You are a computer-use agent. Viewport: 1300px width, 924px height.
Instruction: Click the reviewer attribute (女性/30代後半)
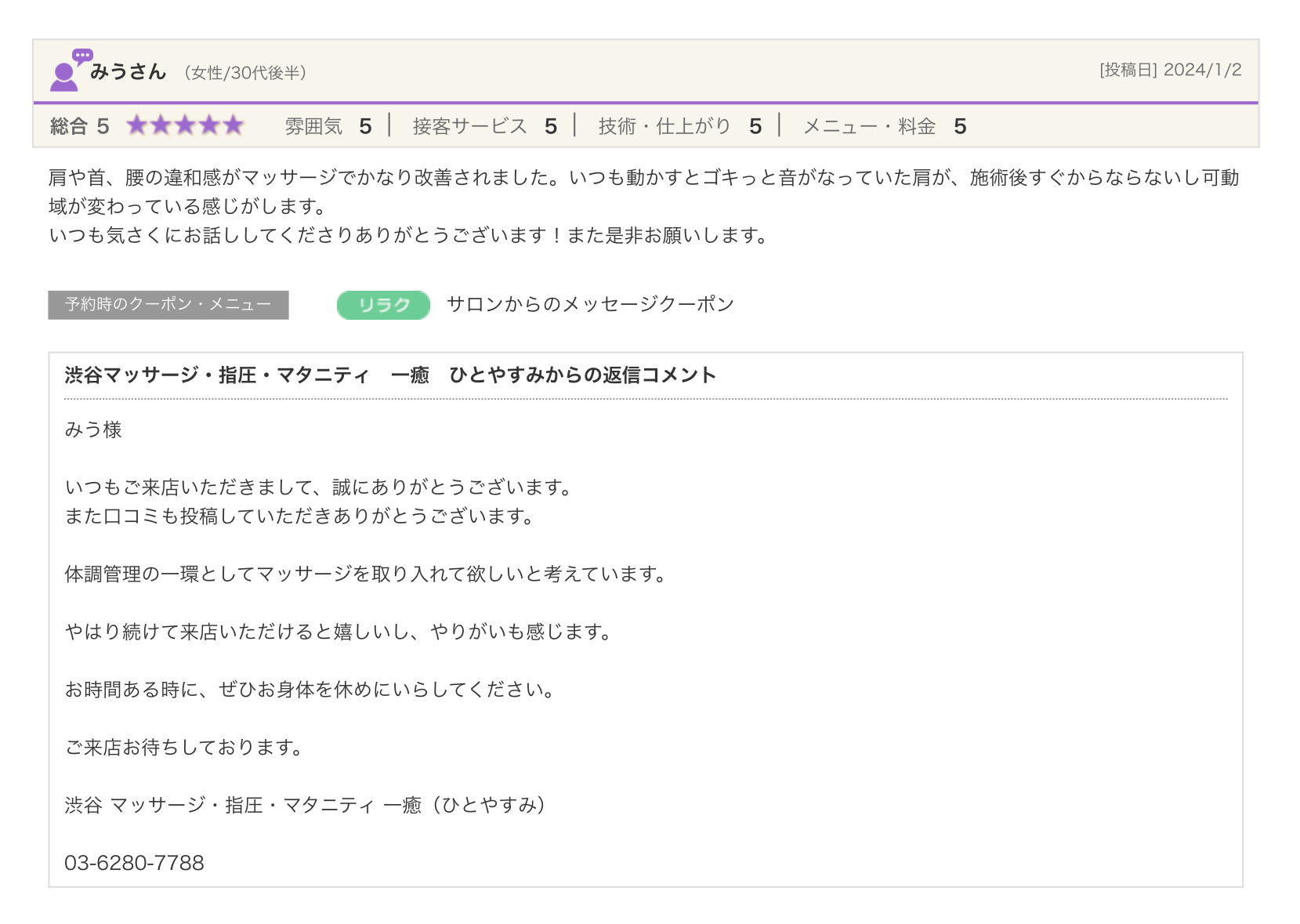tap(245, 73)
